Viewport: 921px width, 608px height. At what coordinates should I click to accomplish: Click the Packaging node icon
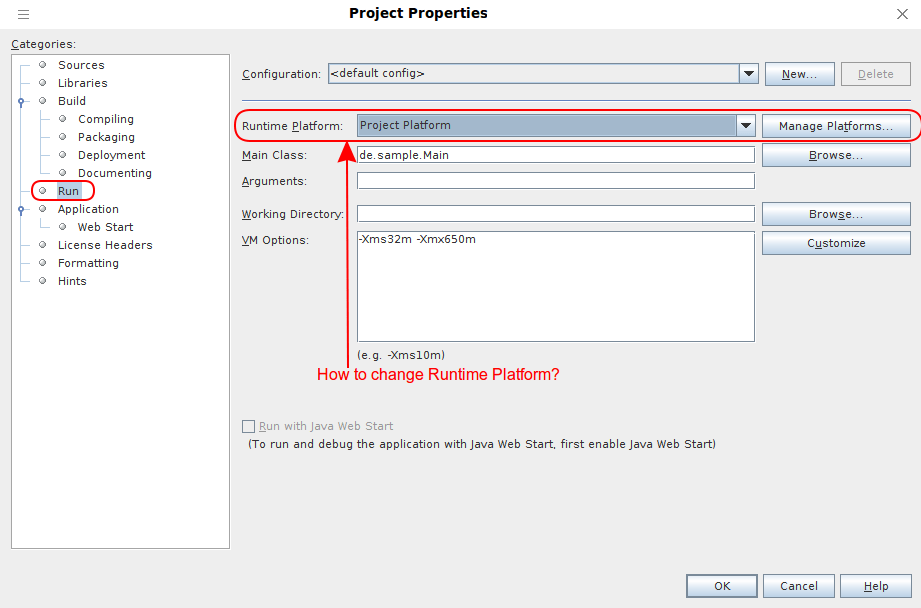click(x=60, y=137)
